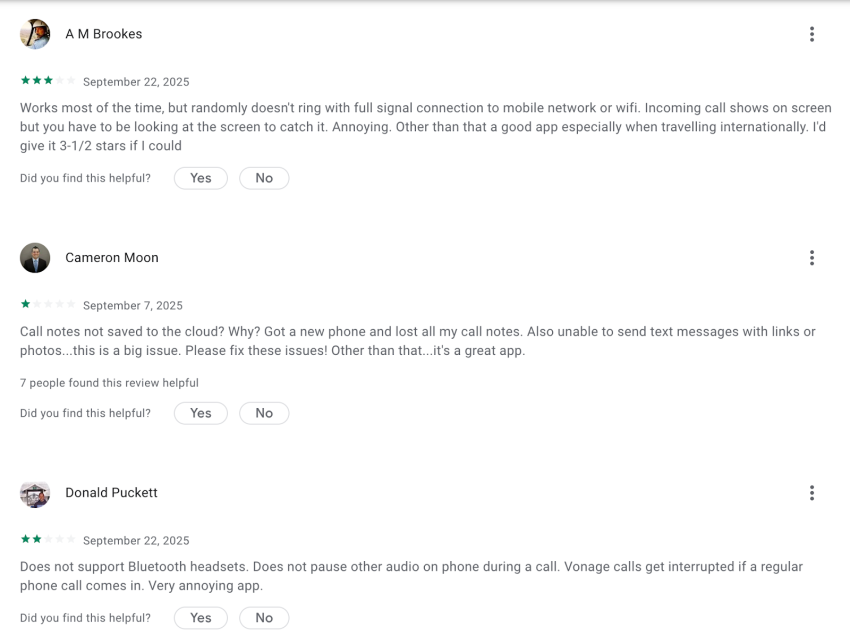Click the two-star rating on Puckett review
Screen dimensions: 850x644
[x=47, y=540]
